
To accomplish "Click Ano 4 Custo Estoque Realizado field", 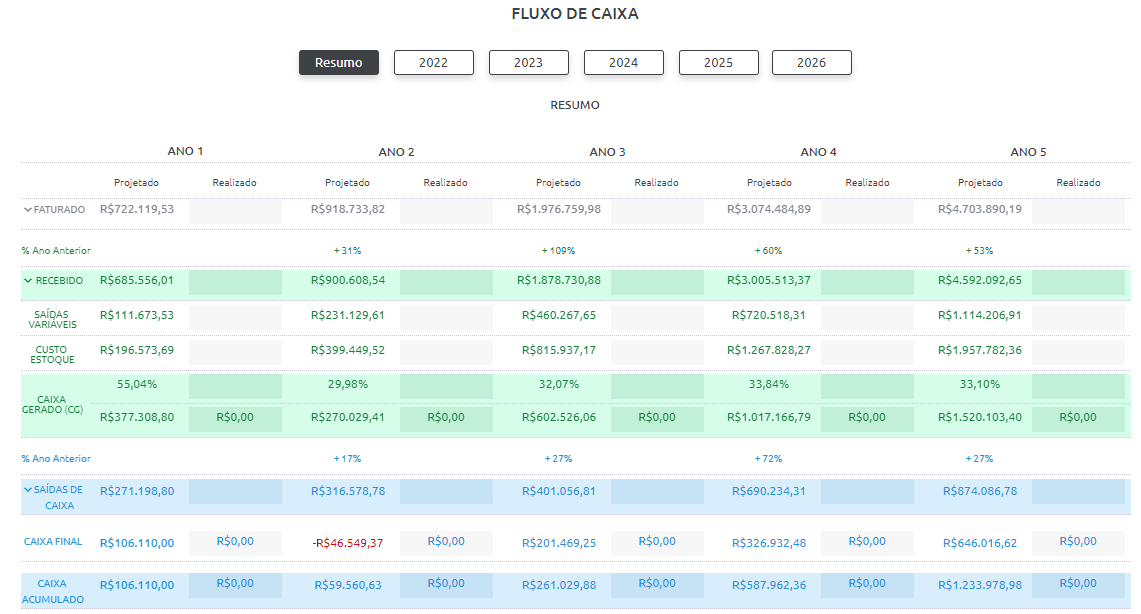I will [x=867, y=351].
